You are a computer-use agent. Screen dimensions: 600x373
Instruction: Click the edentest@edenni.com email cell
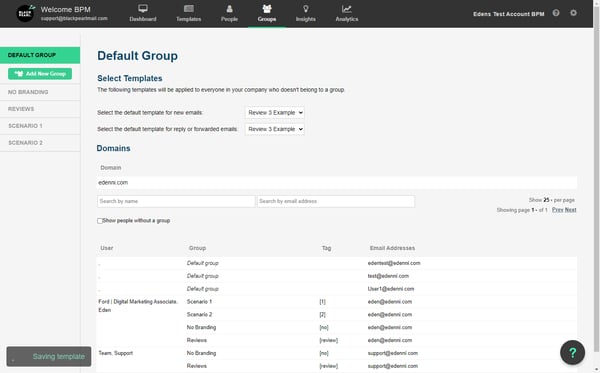tap(394, 263)
